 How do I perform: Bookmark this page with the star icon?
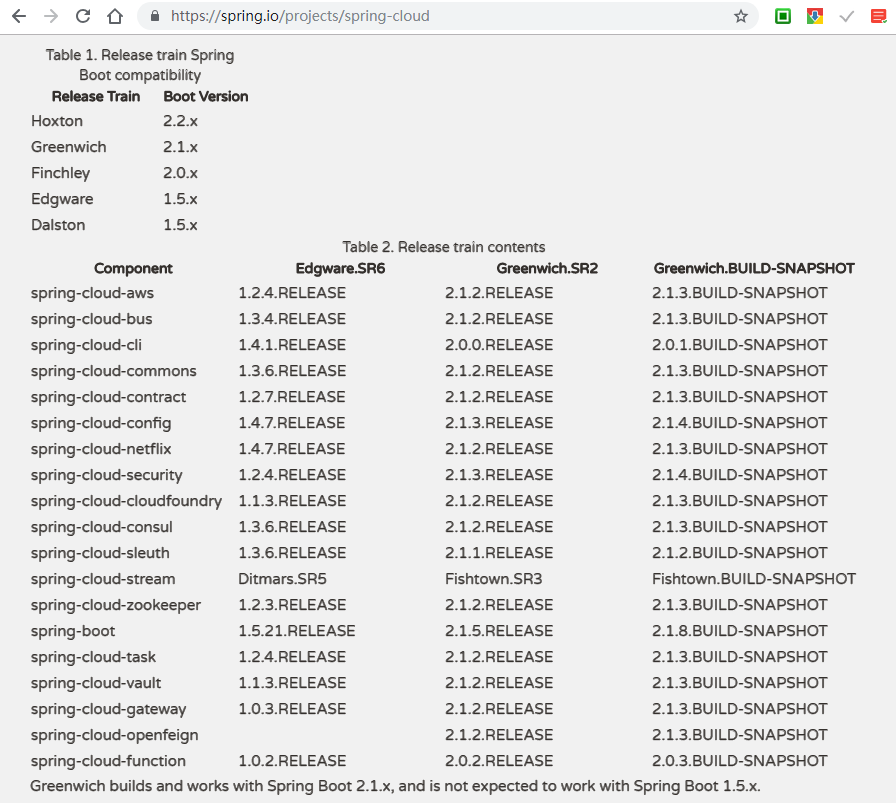tap(741, 16)
